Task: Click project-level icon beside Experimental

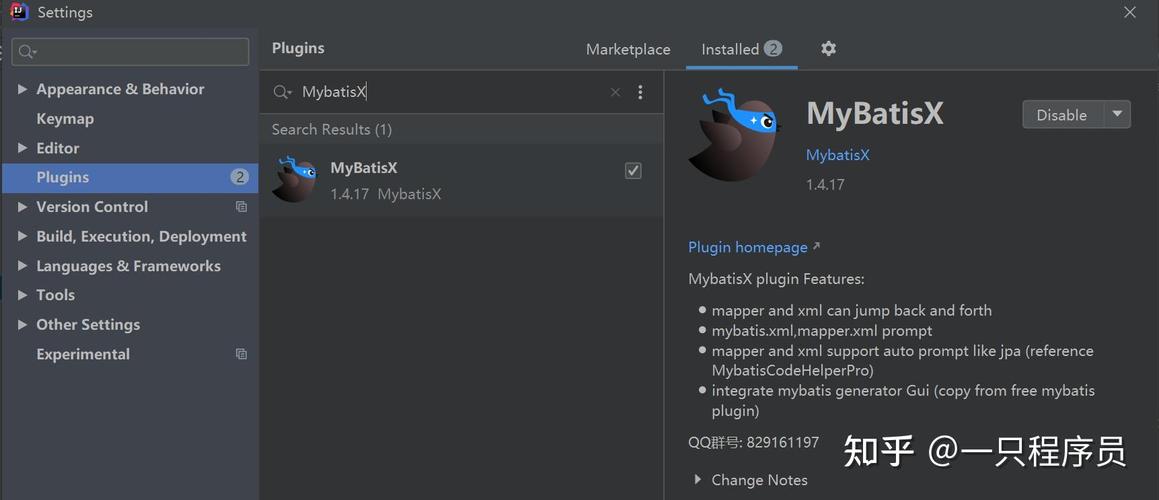Action: point(241,354)
